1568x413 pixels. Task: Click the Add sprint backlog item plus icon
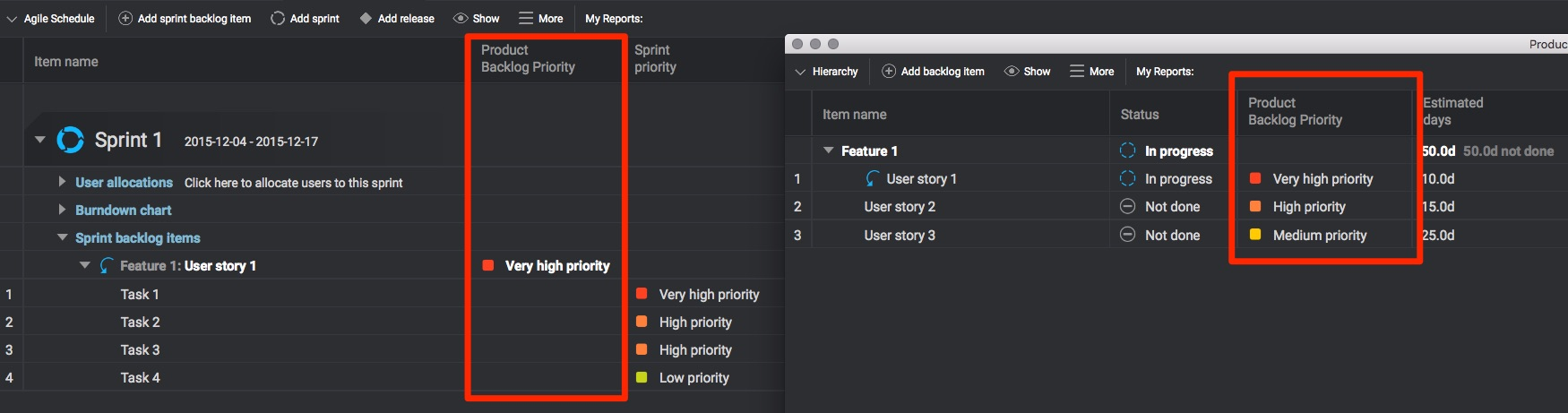point(125,18)
